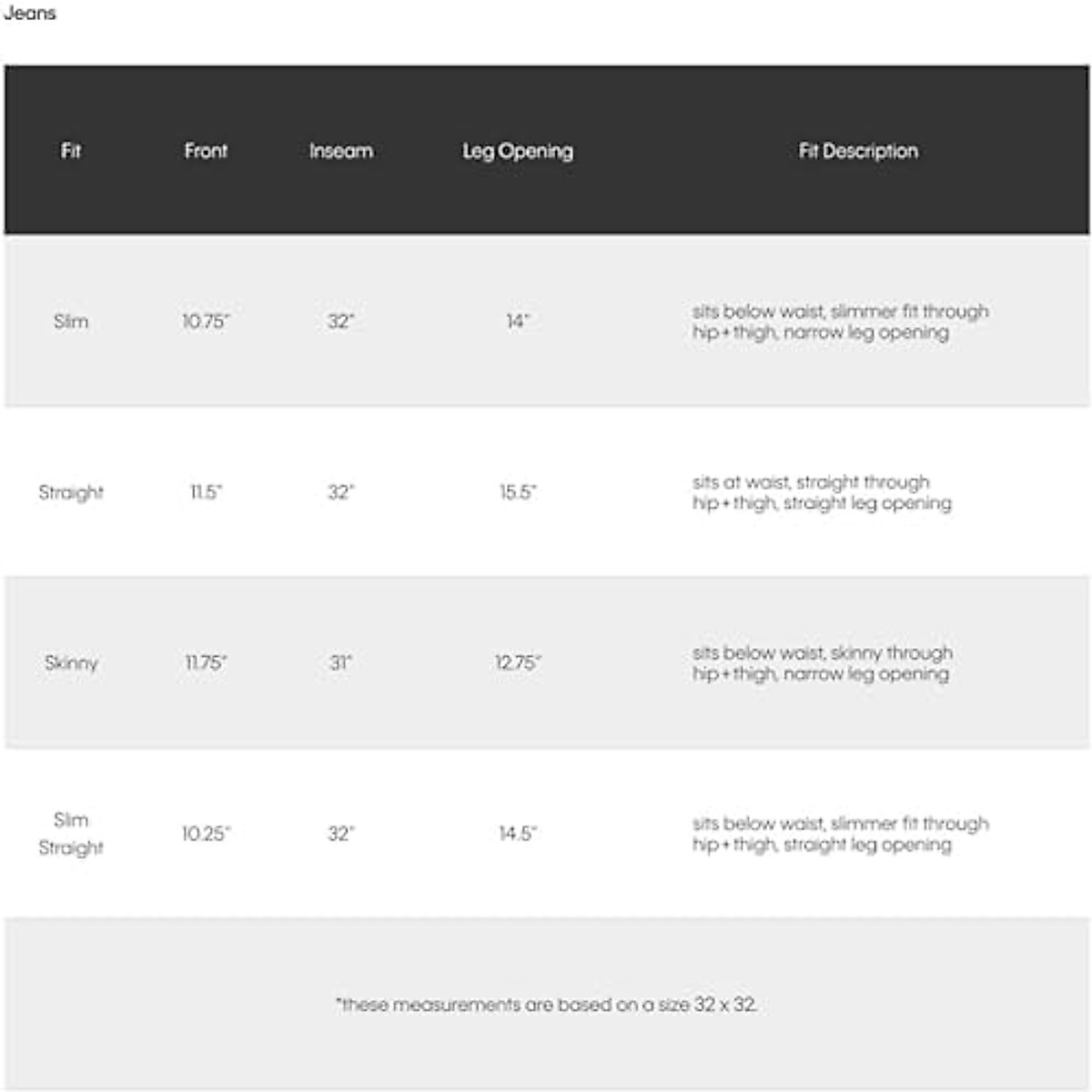
Task: Select the Straight fit description text
Action: pos(822,492)
